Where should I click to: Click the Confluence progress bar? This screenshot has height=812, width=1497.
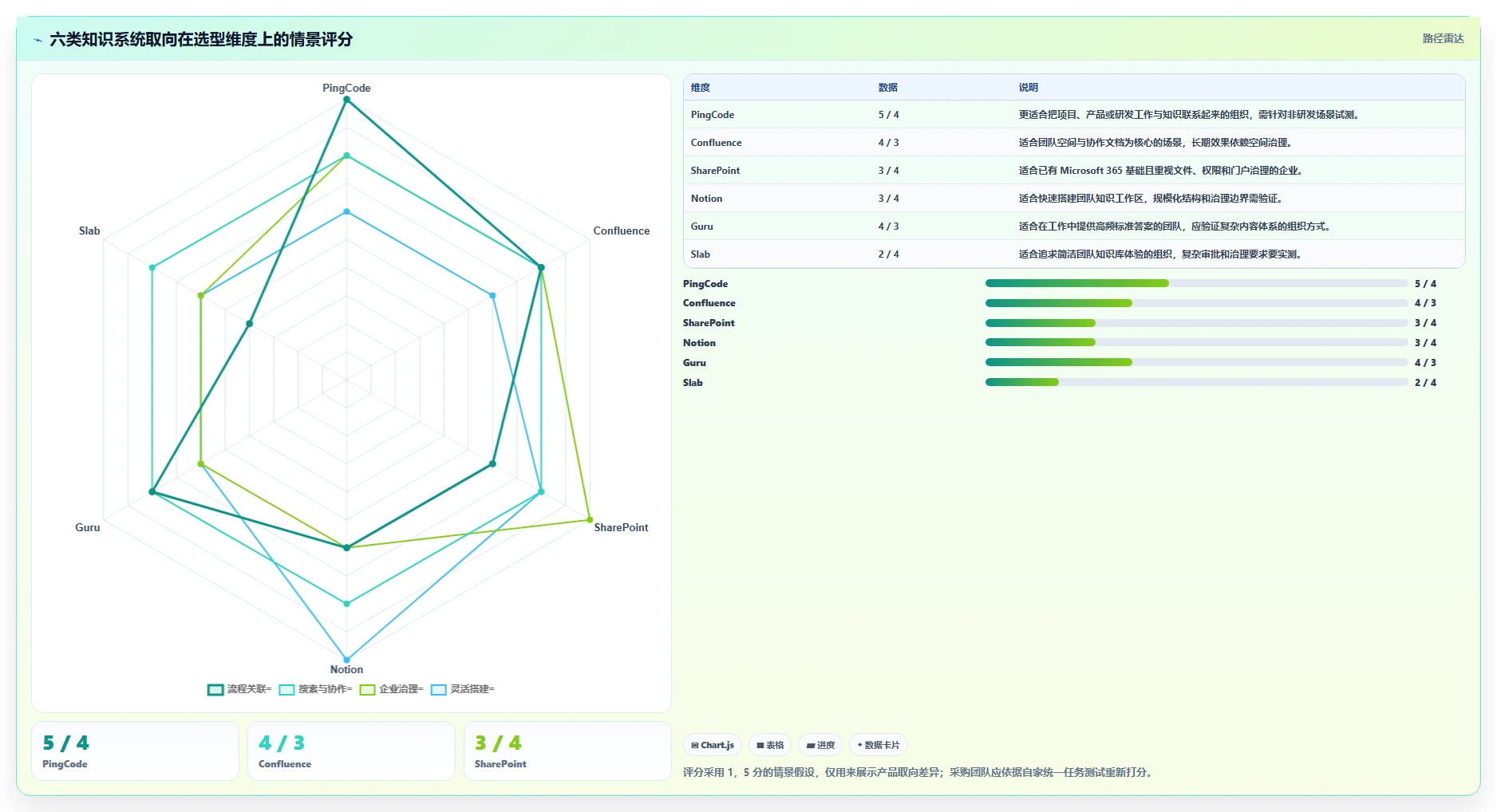point(1197,303)
